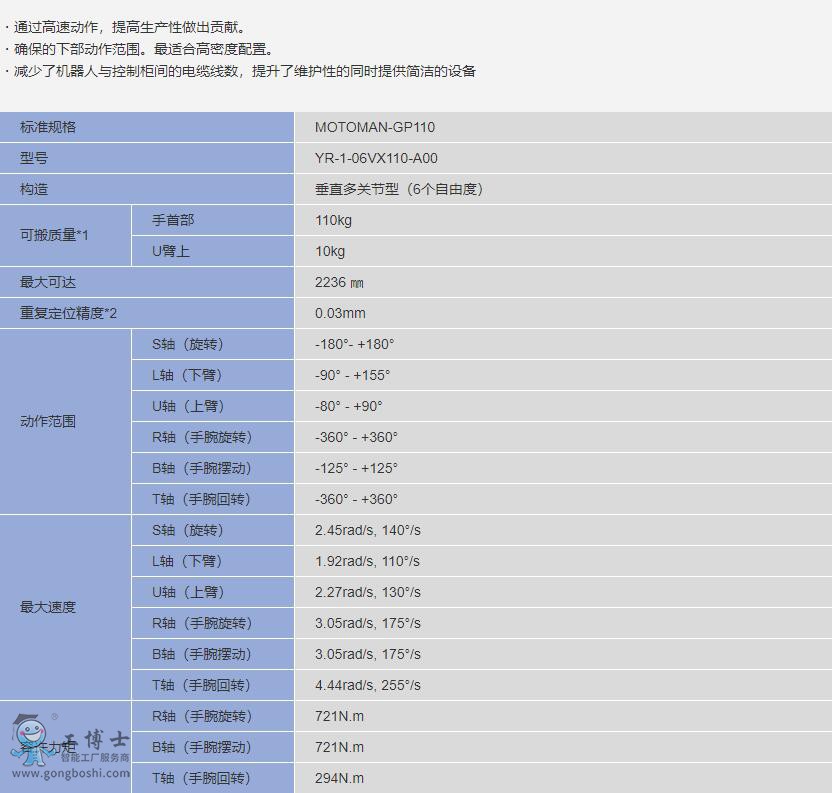Click 'L轴（下臂）' in the 动作范围 group

point(187,375)
